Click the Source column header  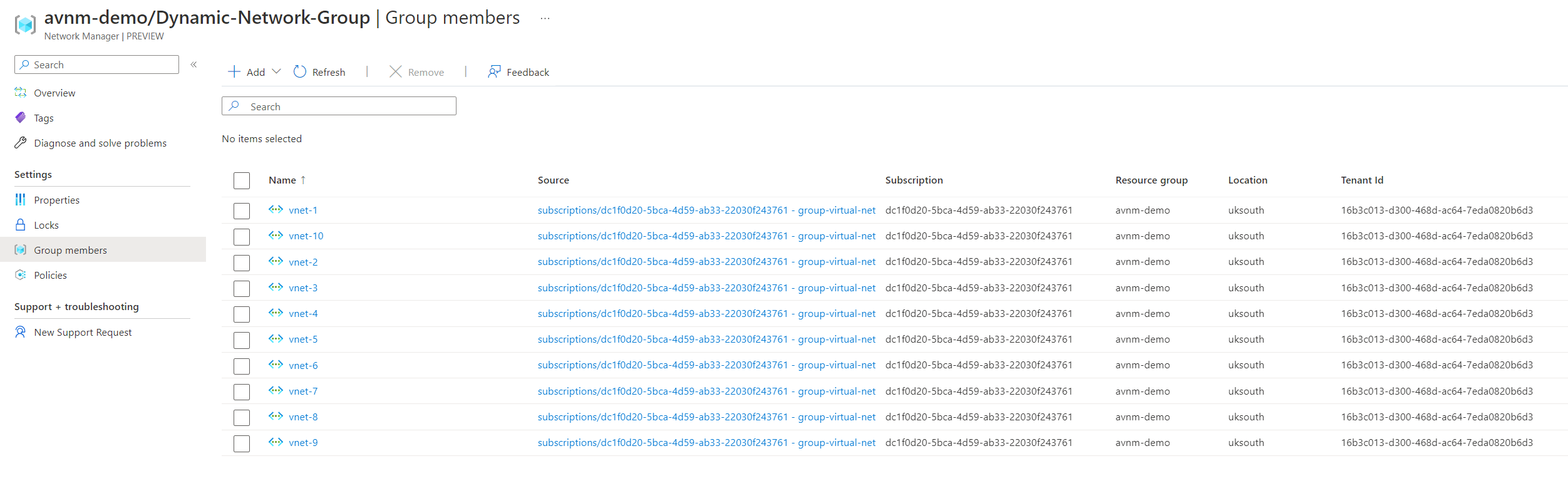pos(554,180)
